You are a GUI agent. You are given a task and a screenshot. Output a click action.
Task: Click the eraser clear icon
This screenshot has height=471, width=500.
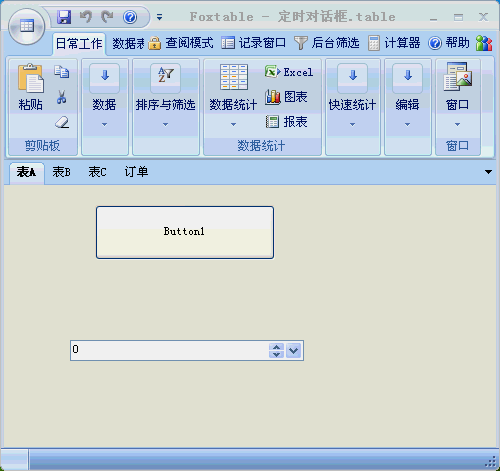(x=62, y=122)
